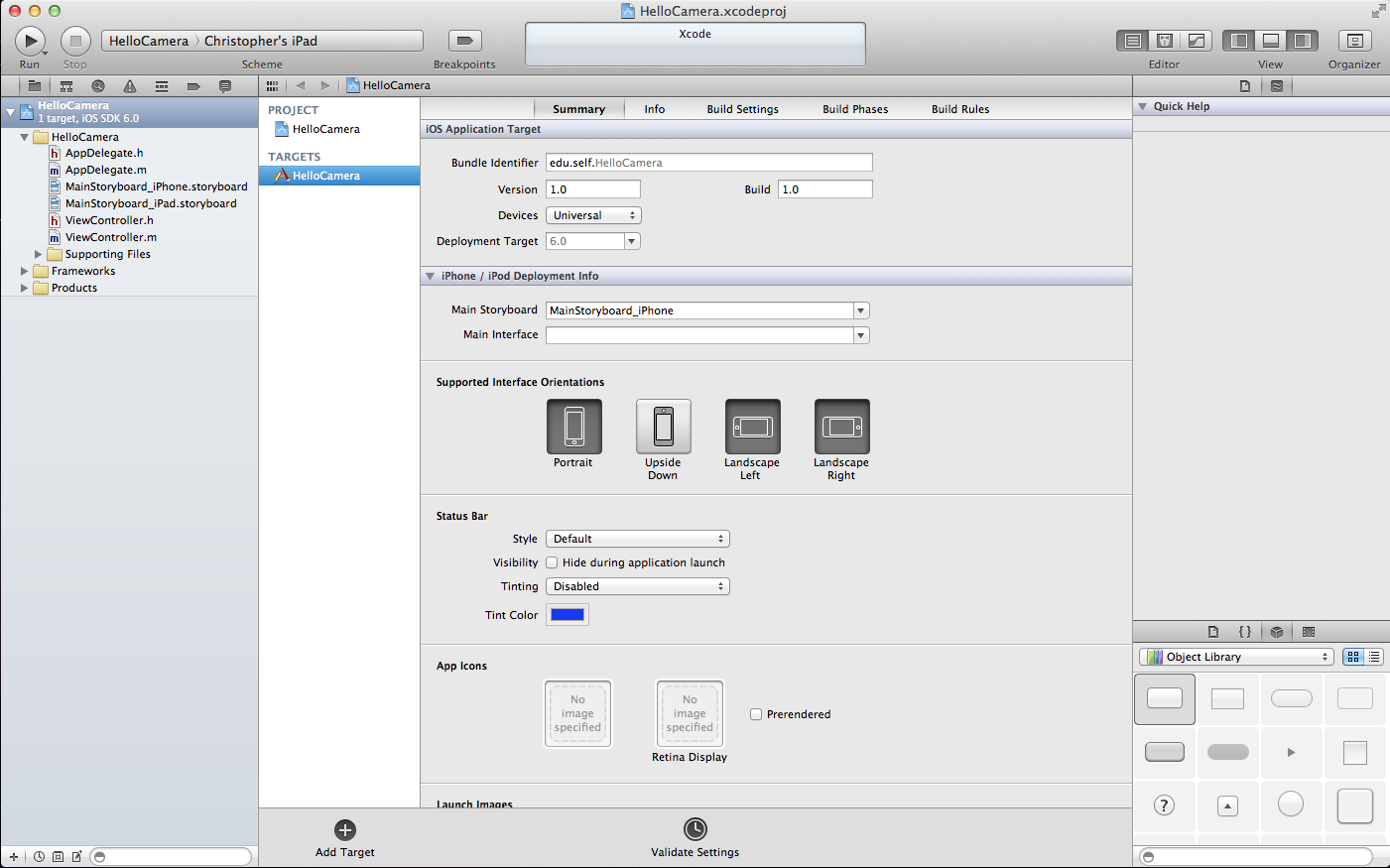The width and height of the screenshot is (1390, 868).
Task: Collapse iPhone / iPod Deployment Info section
Action: pos(431,276)
